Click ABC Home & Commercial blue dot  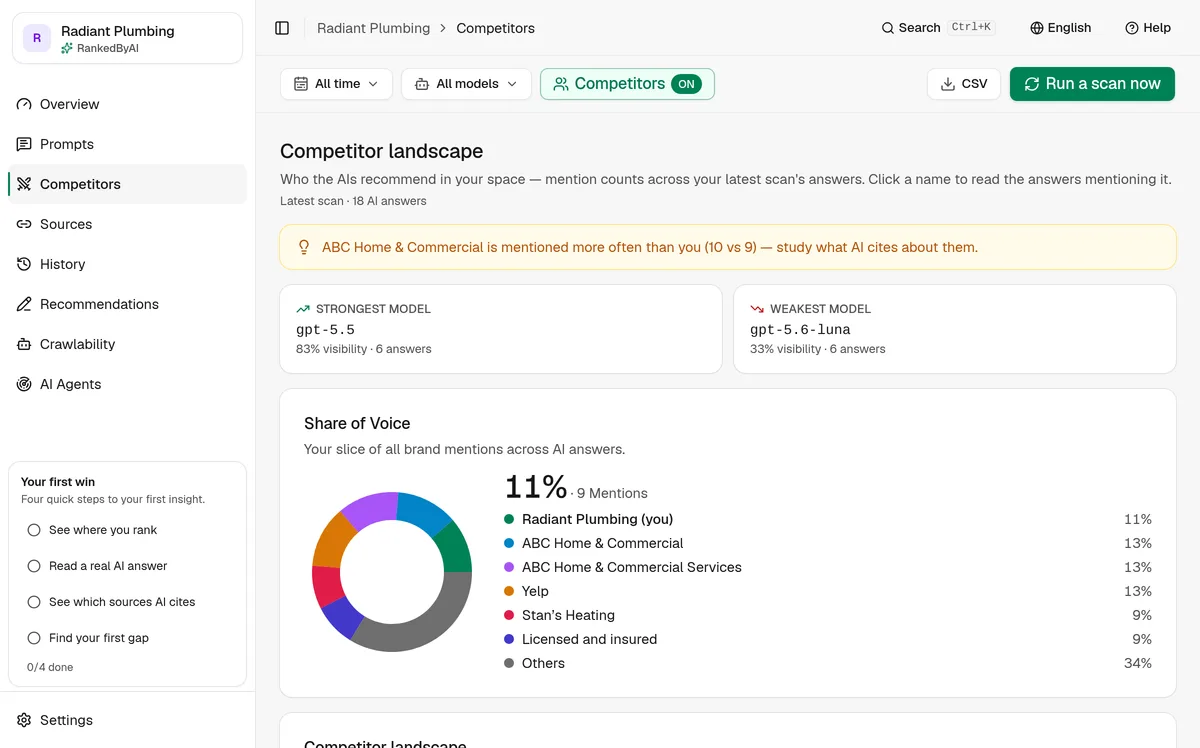pos(509,543)
